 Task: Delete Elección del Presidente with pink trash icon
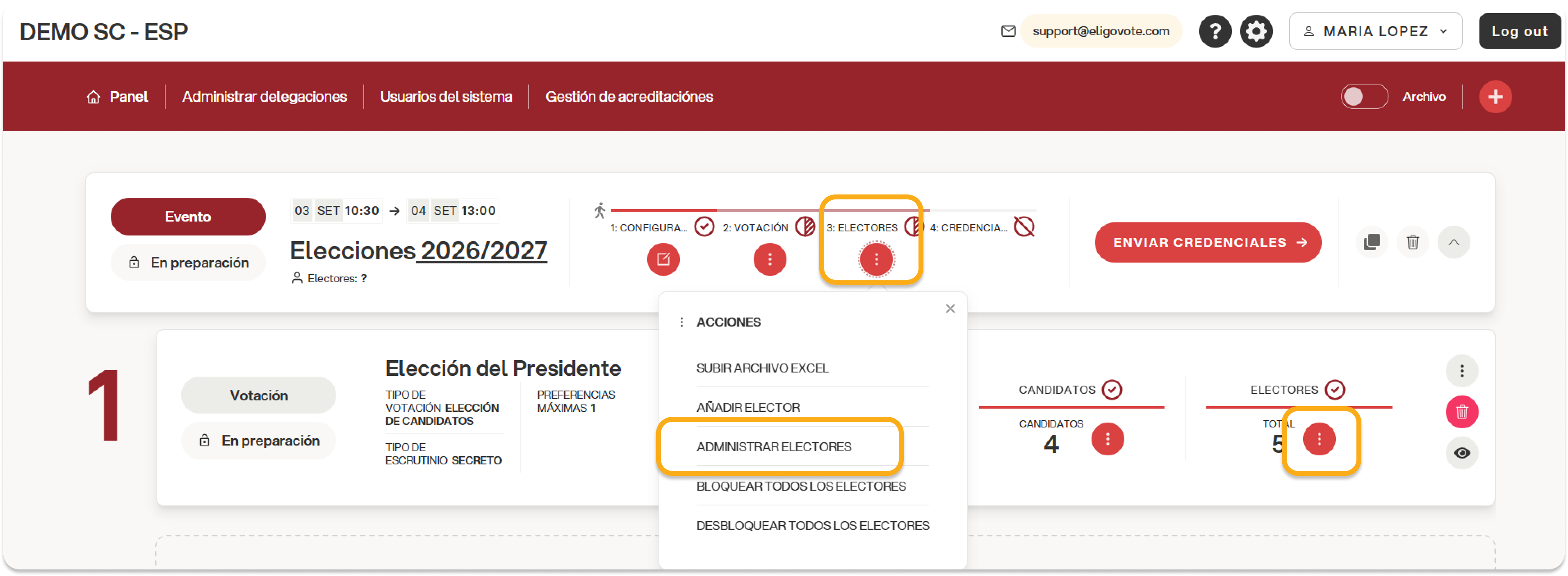1461,412
